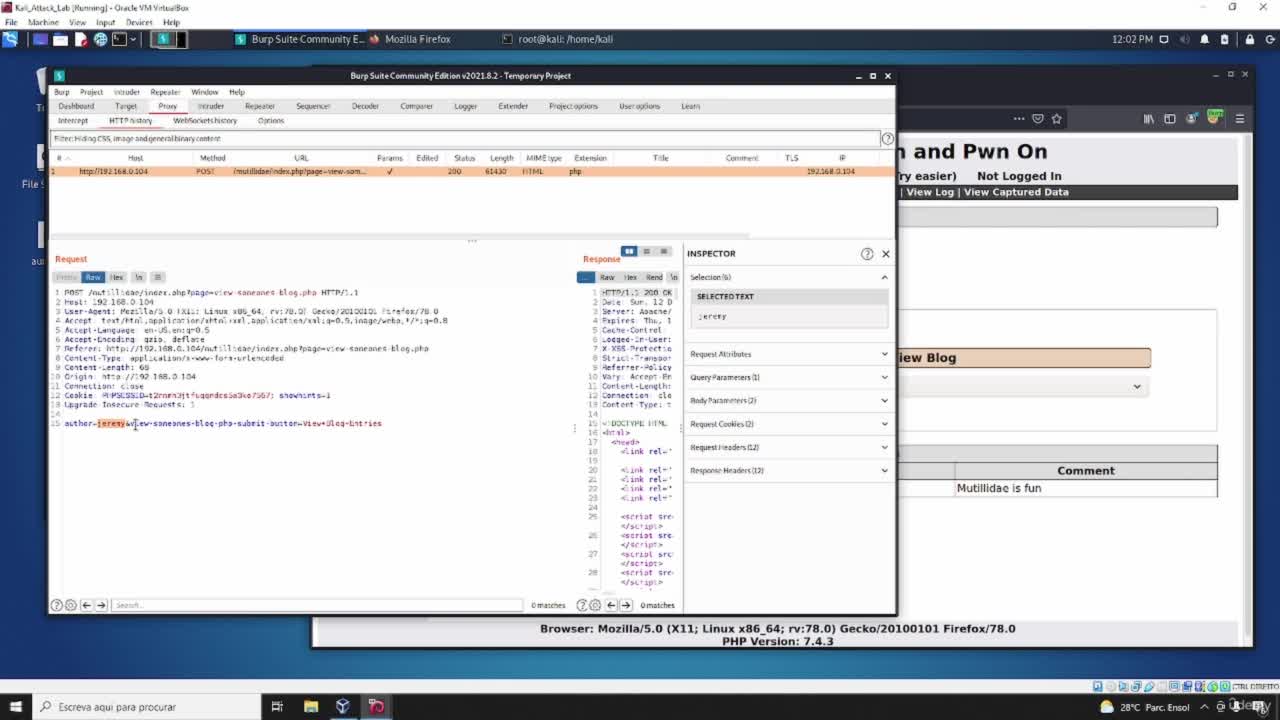Open the filter help icon in Burp
Viewport: 1280px width, 720px height.
pos(887,138)
